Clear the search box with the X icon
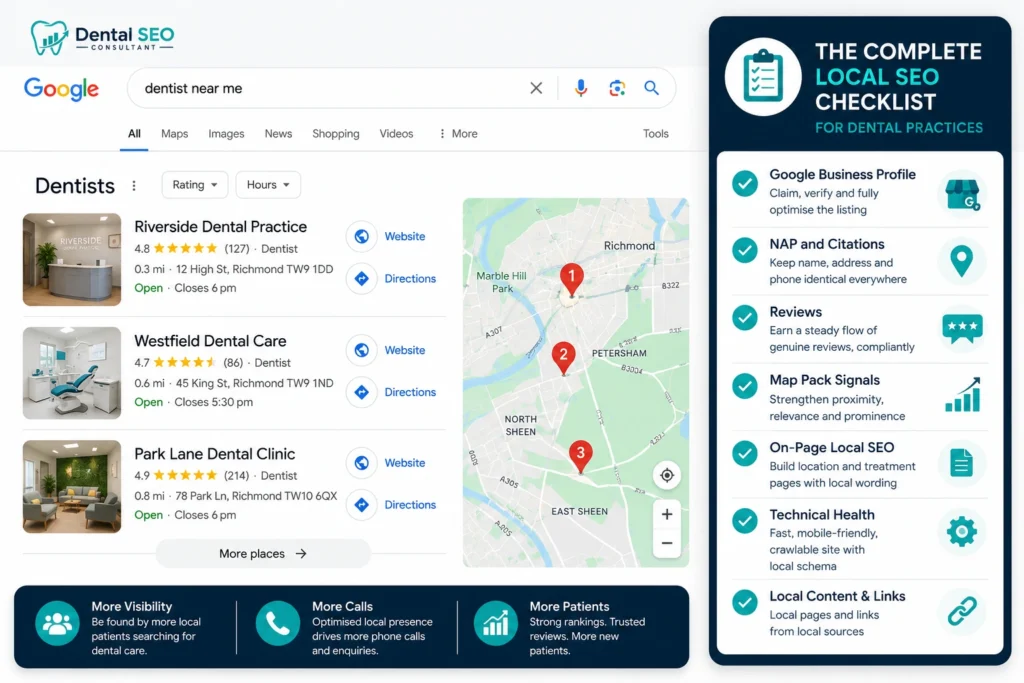Image resolution: width=1024 pixels, height=683 pixels. pyautogui.click(x=536, y=88)
